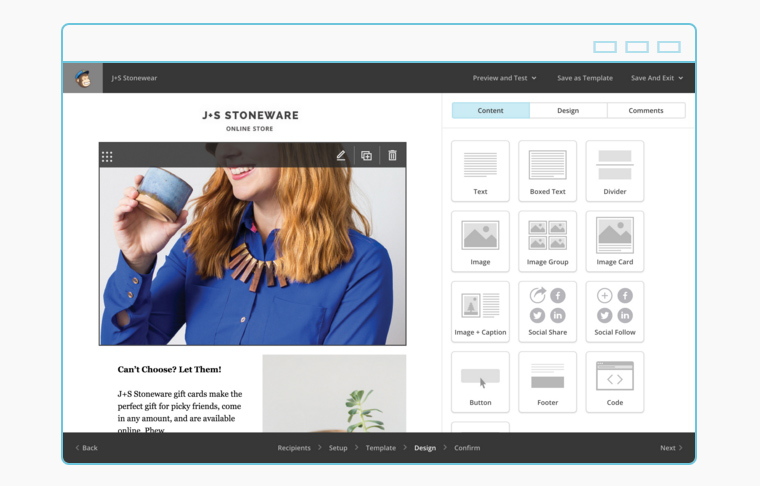Click the Can't Choose? Let Them! heading
Viewport: 760px width, 486px height.
(x=169, y=369)
